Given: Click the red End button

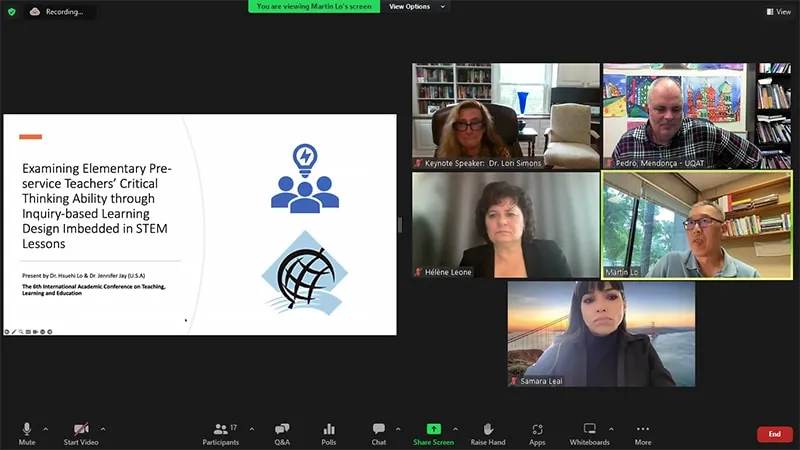Looking at the screenshot, I should coord(774,434).
